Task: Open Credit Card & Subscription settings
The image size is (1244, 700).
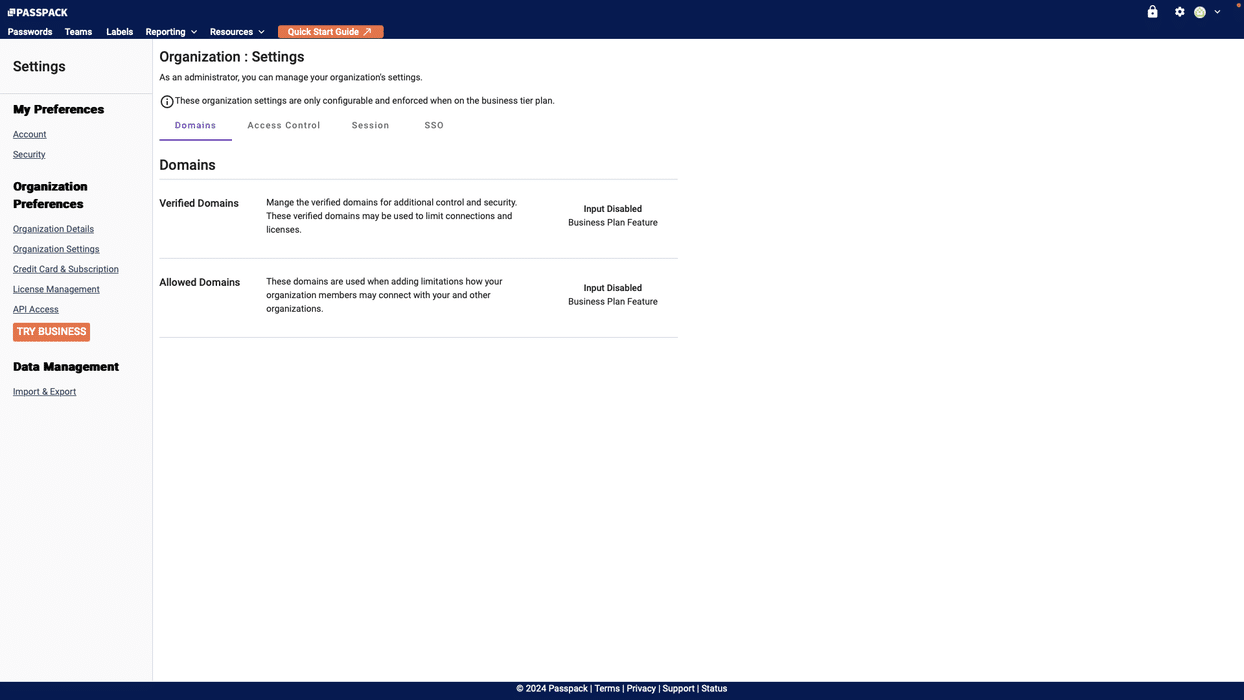Action: [x=65, y=269]
